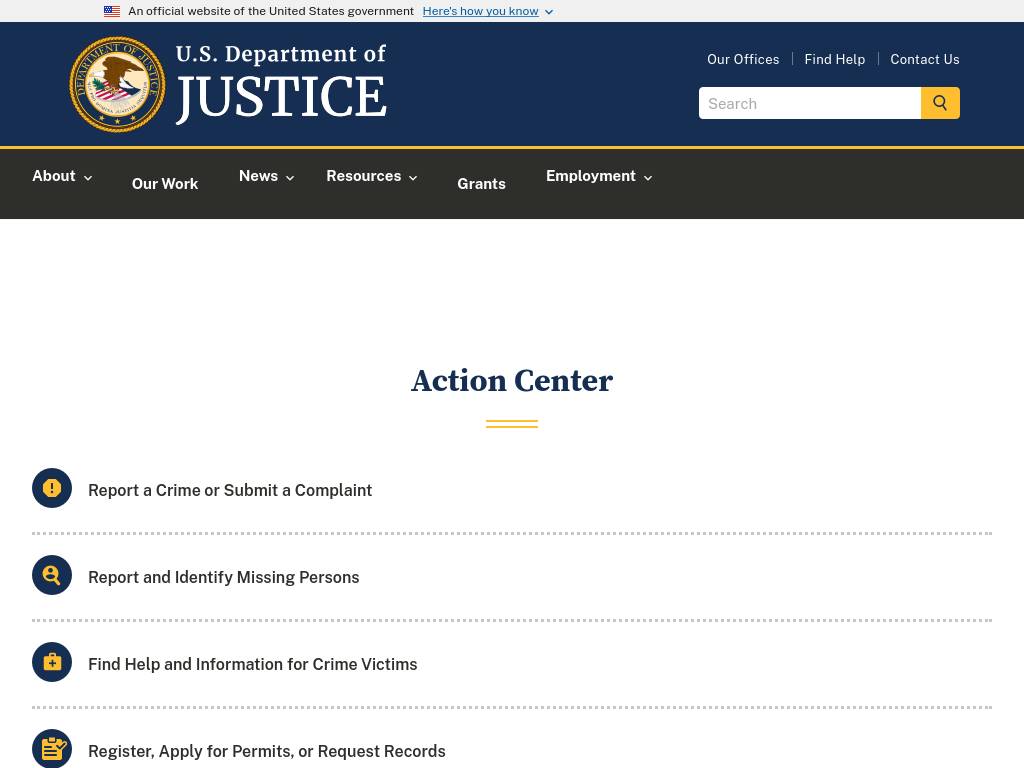
Task: Click the exclamation icon for Report a Crime
Action: coord(52,488)
